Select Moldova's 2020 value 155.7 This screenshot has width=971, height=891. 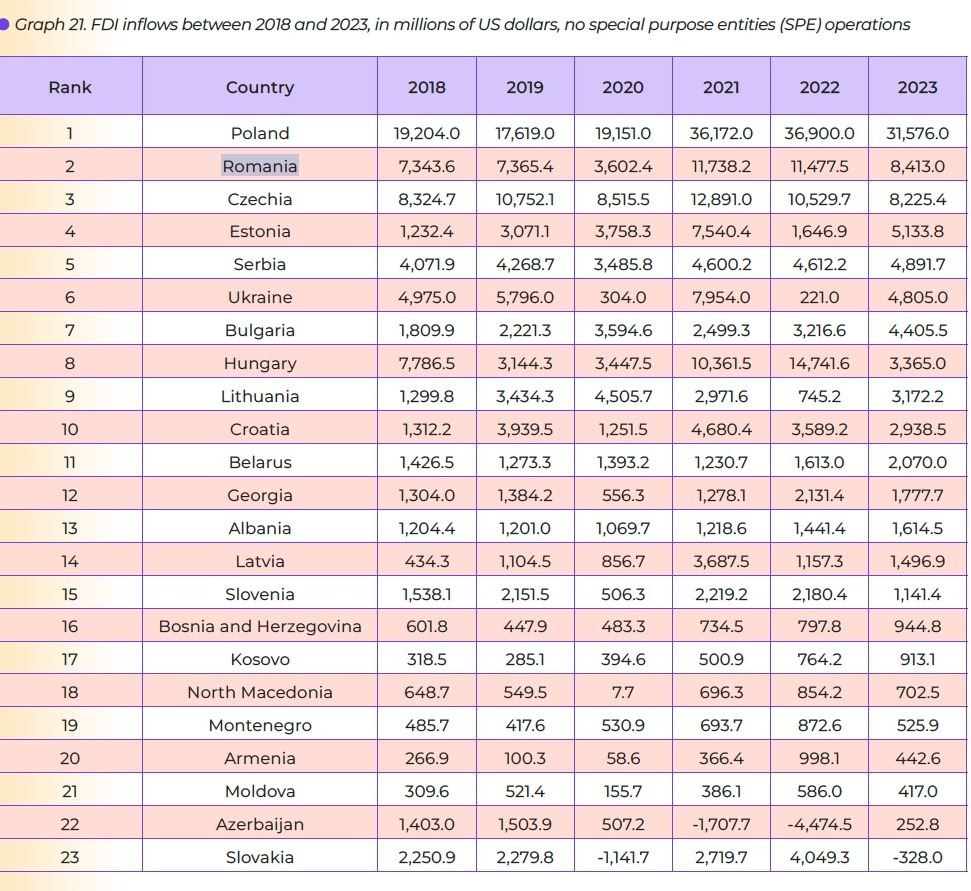623,791
